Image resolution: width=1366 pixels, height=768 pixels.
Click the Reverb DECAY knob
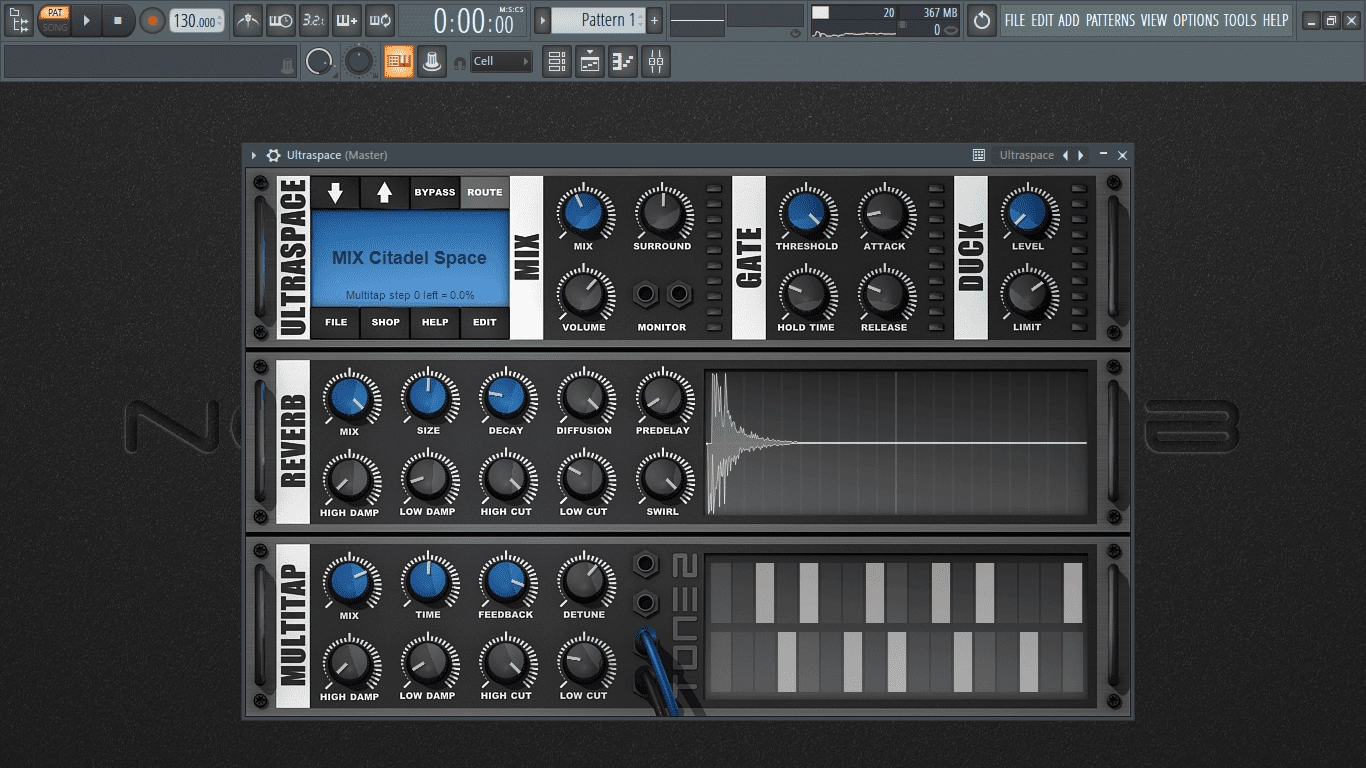506,397
